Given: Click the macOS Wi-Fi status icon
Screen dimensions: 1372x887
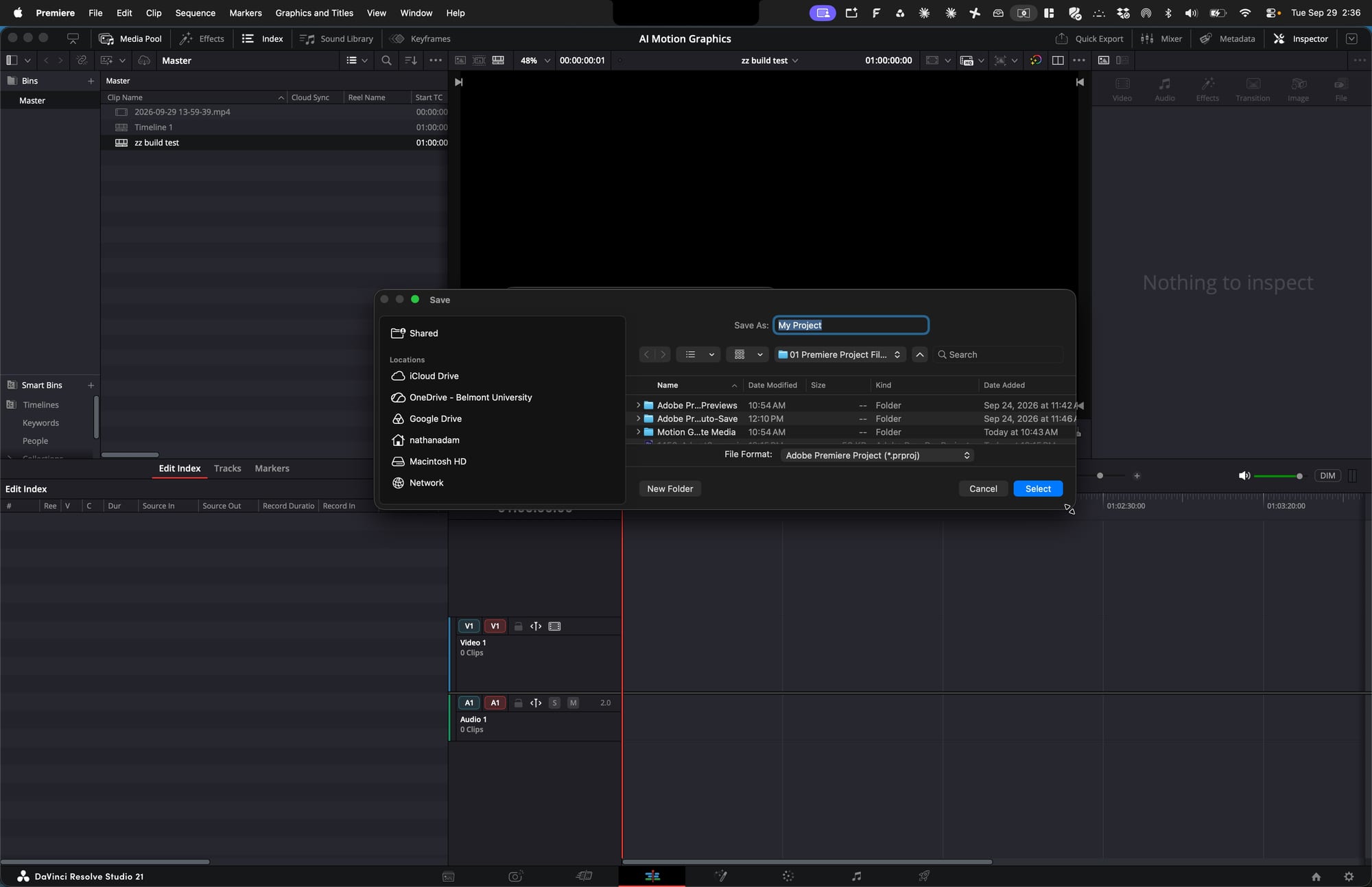Looking at the screenshot, I should click(x=1245, y=12).
